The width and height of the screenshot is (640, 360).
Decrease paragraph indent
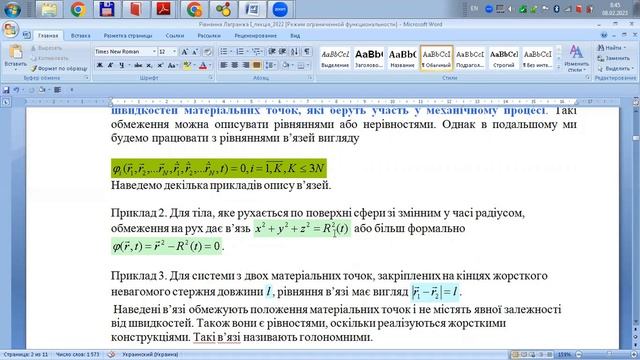click(271, 52)
